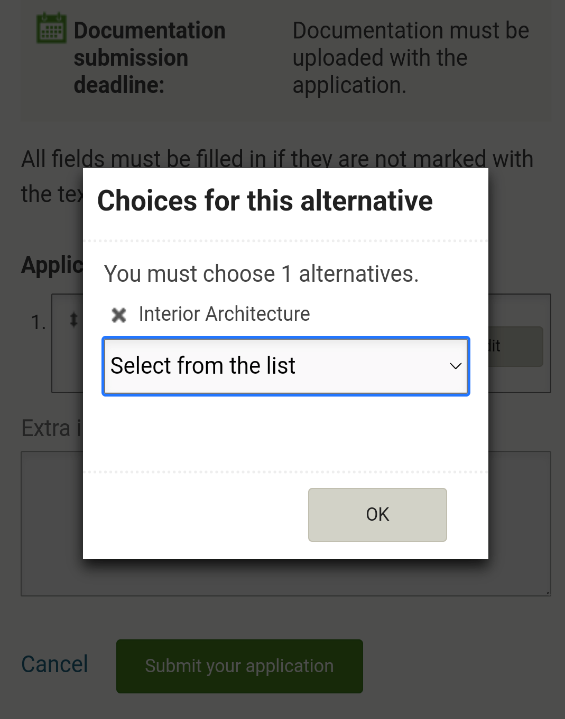Click the partially hidden 'Applic...' section heading
Viewport: 565px width, 719px height.
click(x=52, y=265)
